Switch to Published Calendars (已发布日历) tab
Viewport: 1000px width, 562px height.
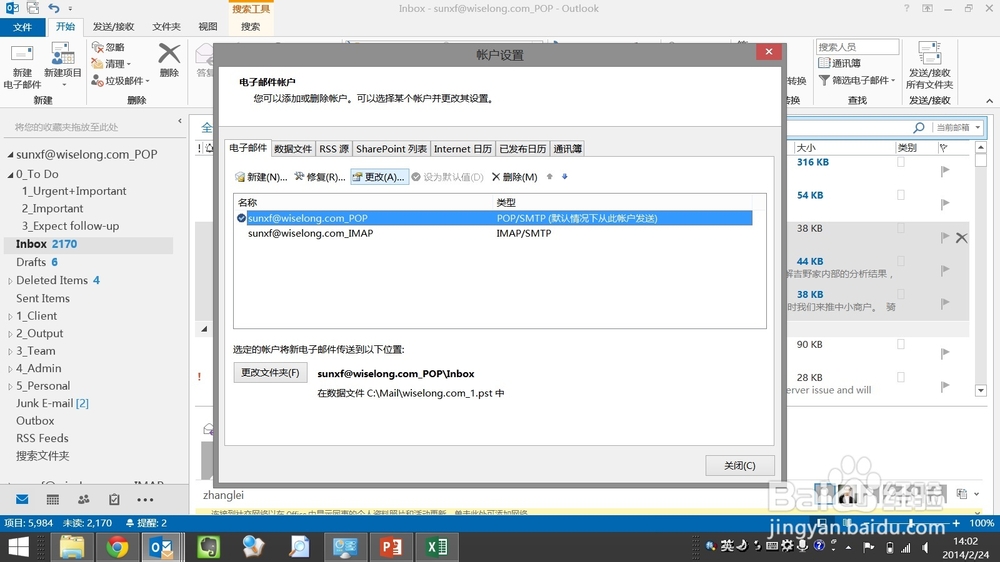pyautogui.click(x=522, y=149)
